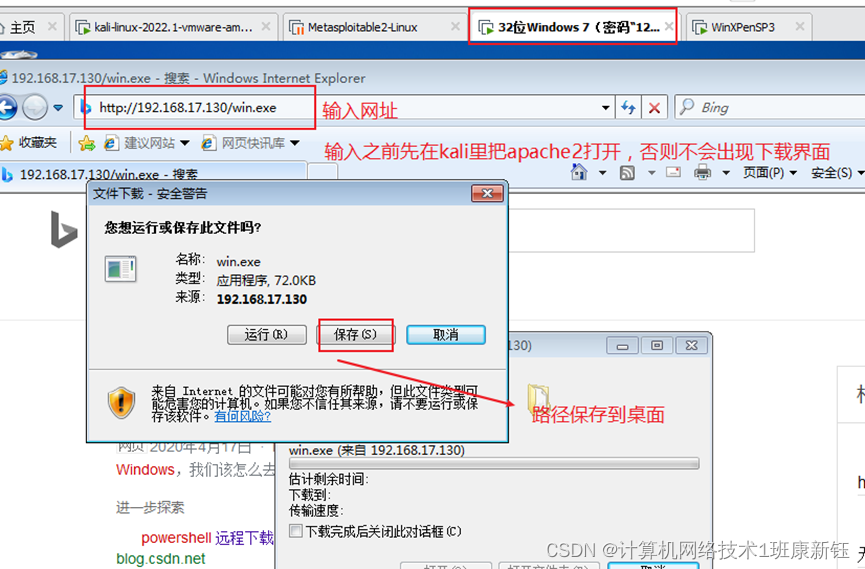Image resolution: width=865 pixels, height=569 pixels.
Task: Close the download progress window
Action: tap(691, 345)
